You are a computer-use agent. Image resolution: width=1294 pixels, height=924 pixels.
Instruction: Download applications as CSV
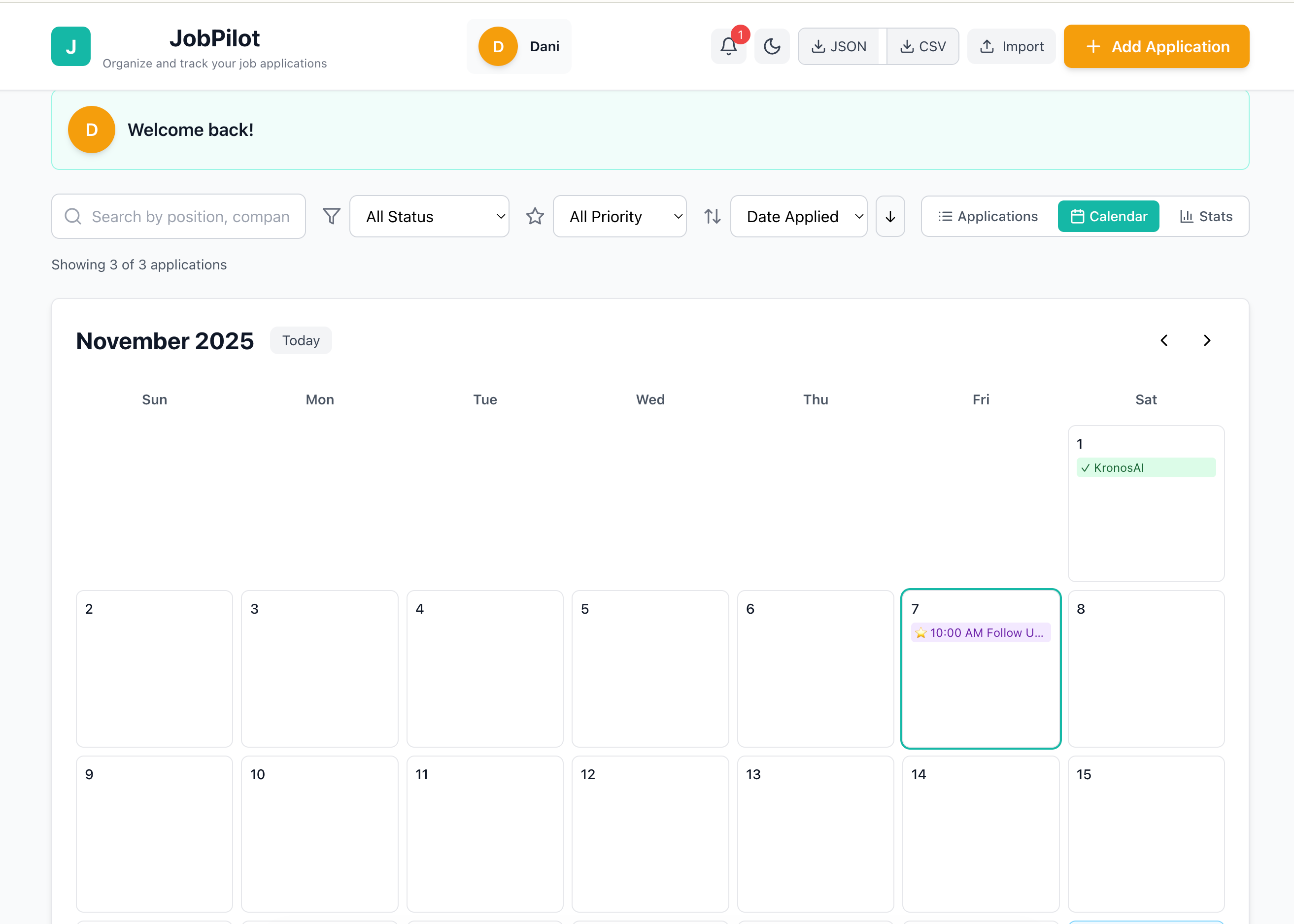point(922,46)
